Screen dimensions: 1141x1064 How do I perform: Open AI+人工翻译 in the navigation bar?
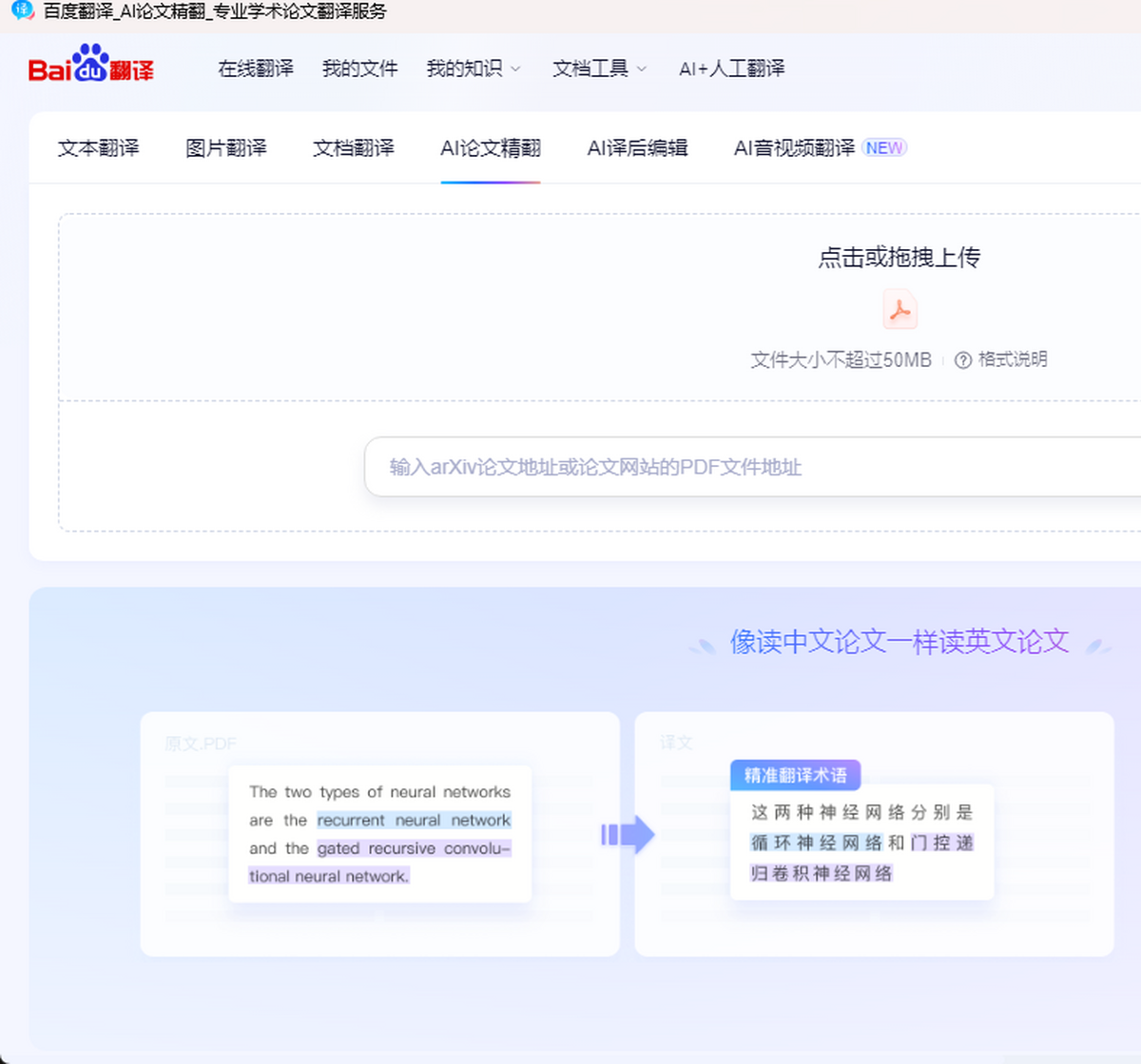(732, 68)
